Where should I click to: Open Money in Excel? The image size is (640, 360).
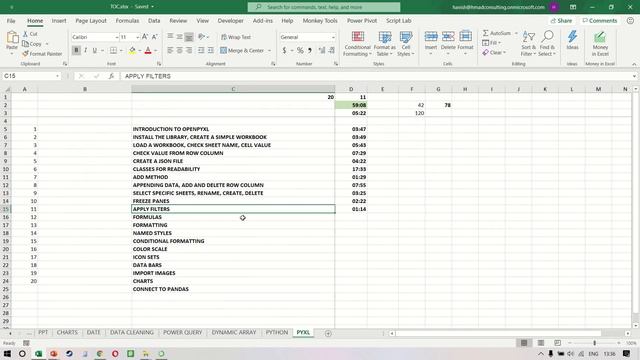click(x=600, y=44)
